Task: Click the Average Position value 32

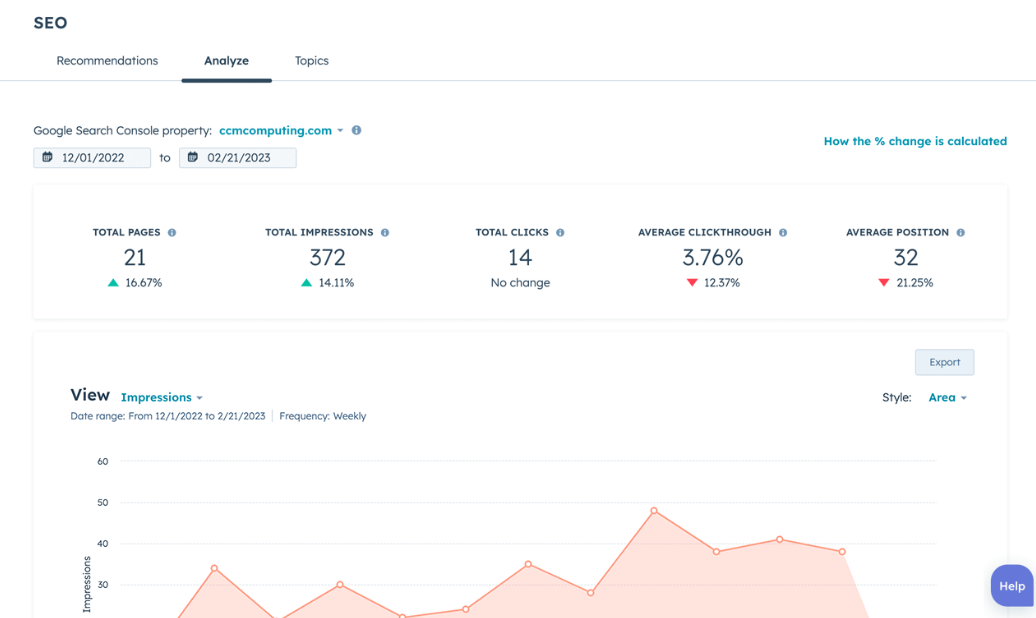Action: [906, 257]
